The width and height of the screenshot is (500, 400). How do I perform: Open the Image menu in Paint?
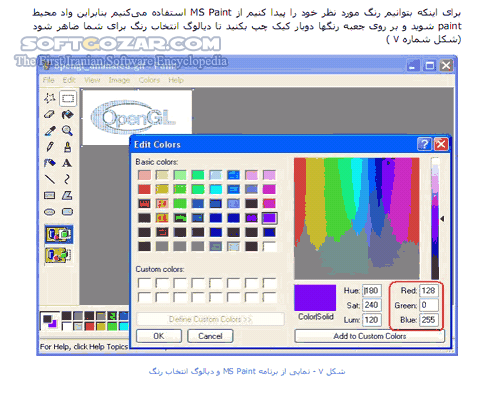[119, 80]
